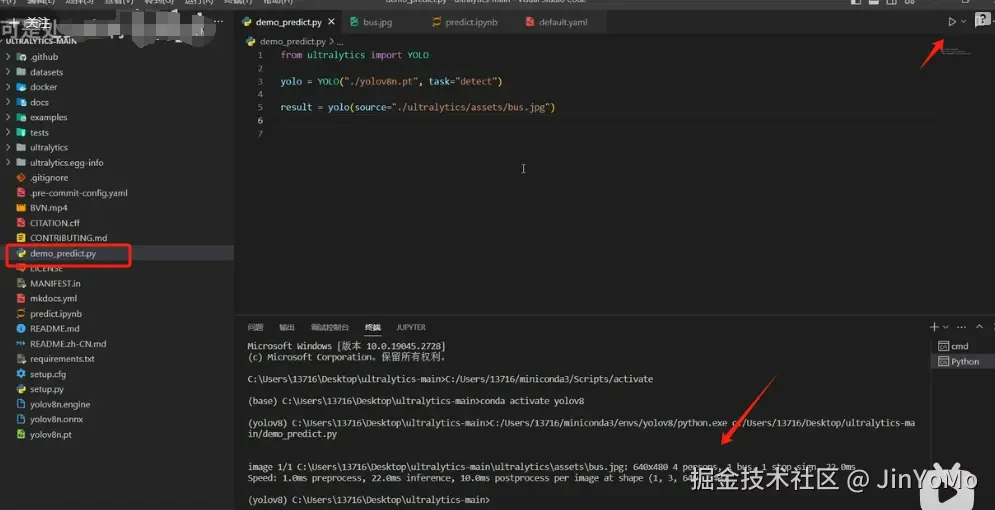This screenshot has width=995, height=510.
Task: Maximize the panel with the up chevron
Action: click(x=979, y=327)
